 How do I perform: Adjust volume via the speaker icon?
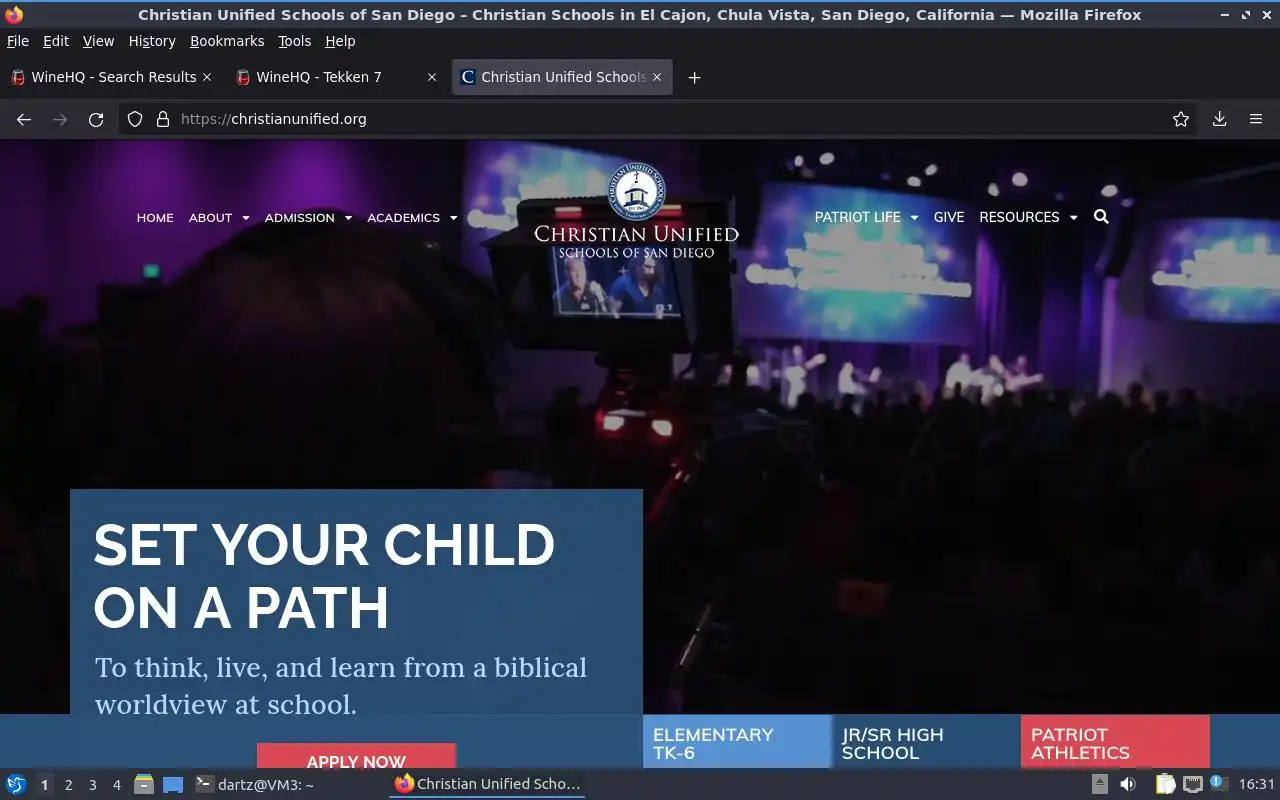pos(1128,784)
